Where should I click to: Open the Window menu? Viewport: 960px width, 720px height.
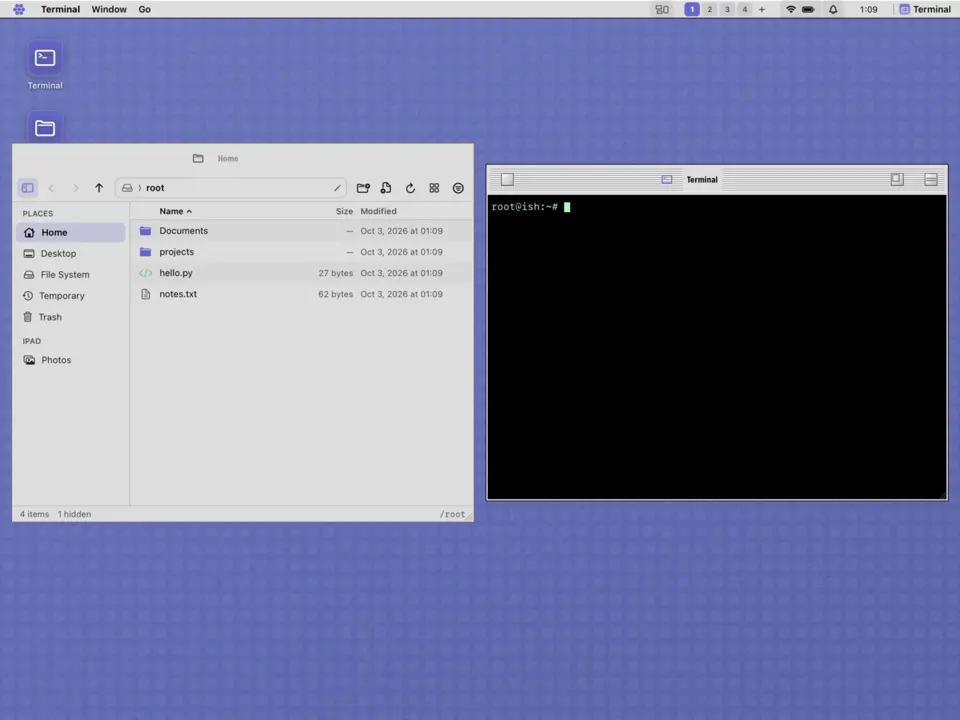(109, 9)
